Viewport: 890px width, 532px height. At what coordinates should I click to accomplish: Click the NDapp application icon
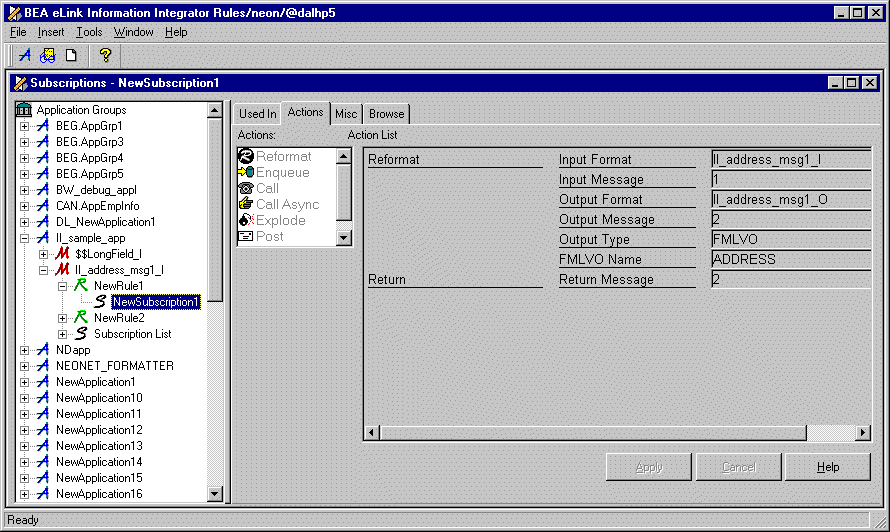pyautogui.click(x=43, y=350)
